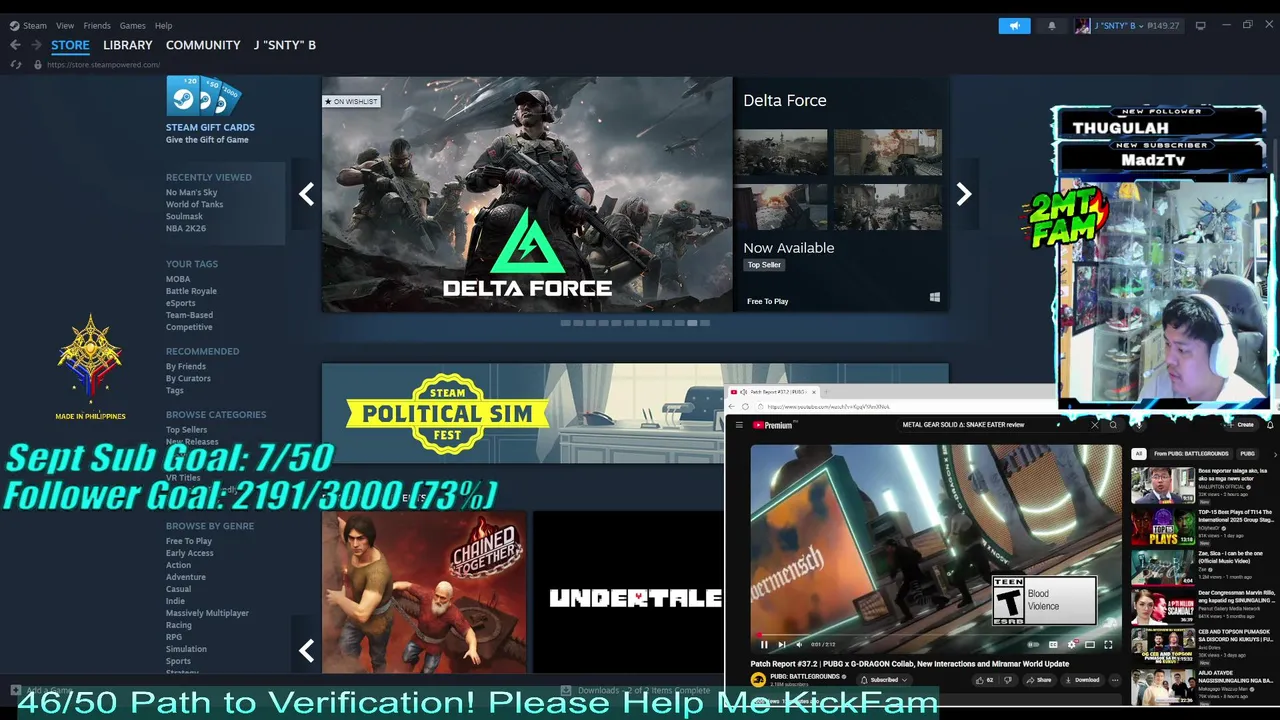This screenshot has width=1280, height=720.
Task: Show next featured game in Steam carousel
Action: [964, 194]
